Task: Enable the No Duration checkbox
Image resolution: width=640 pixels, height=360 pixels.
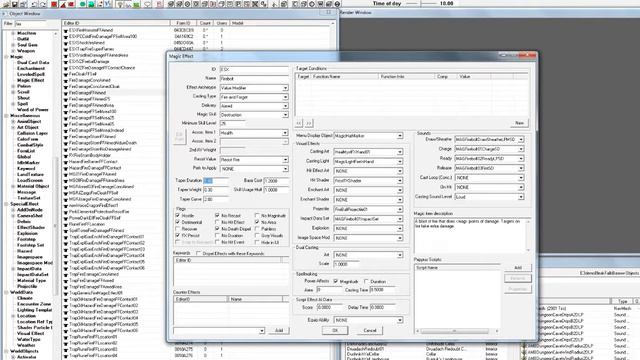Action: 217,236
